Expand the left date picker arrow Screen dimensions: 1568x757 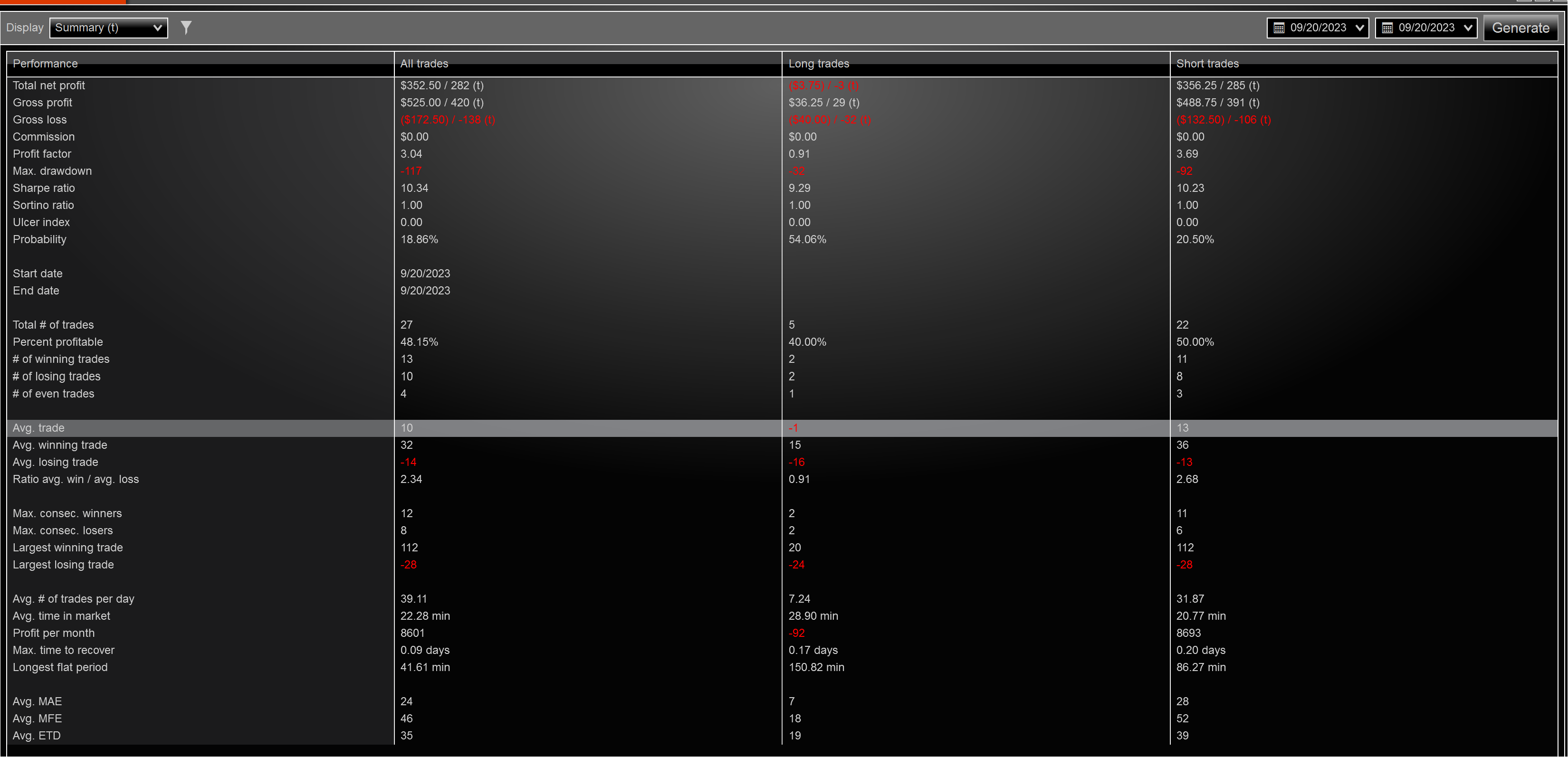point(1360,28)
